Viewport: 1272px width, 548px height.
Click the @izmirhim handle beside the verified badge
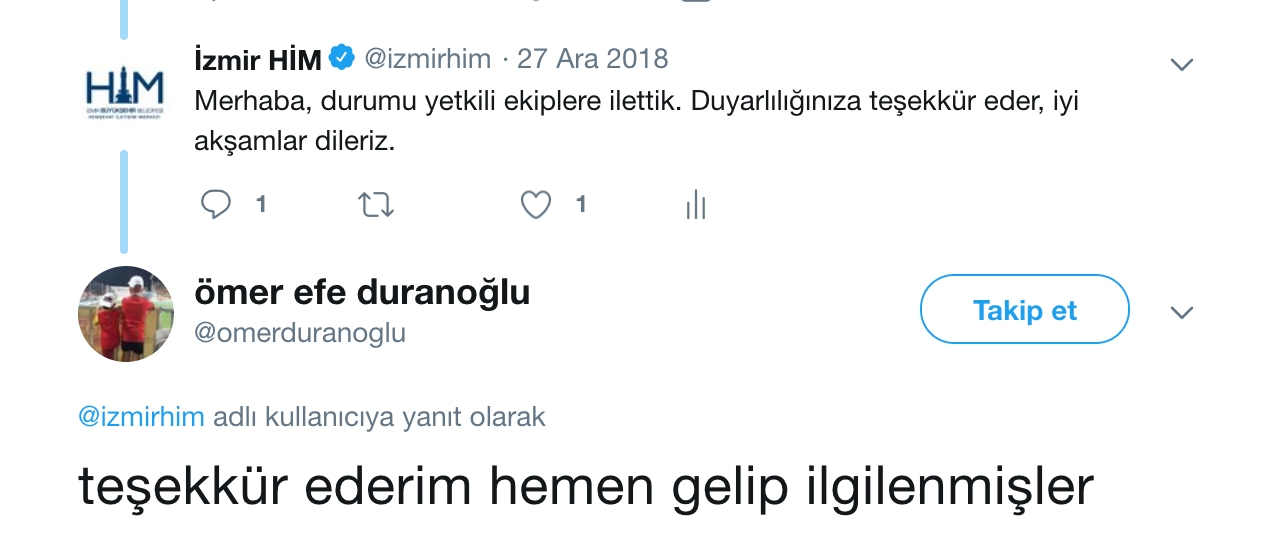[427, 59]
